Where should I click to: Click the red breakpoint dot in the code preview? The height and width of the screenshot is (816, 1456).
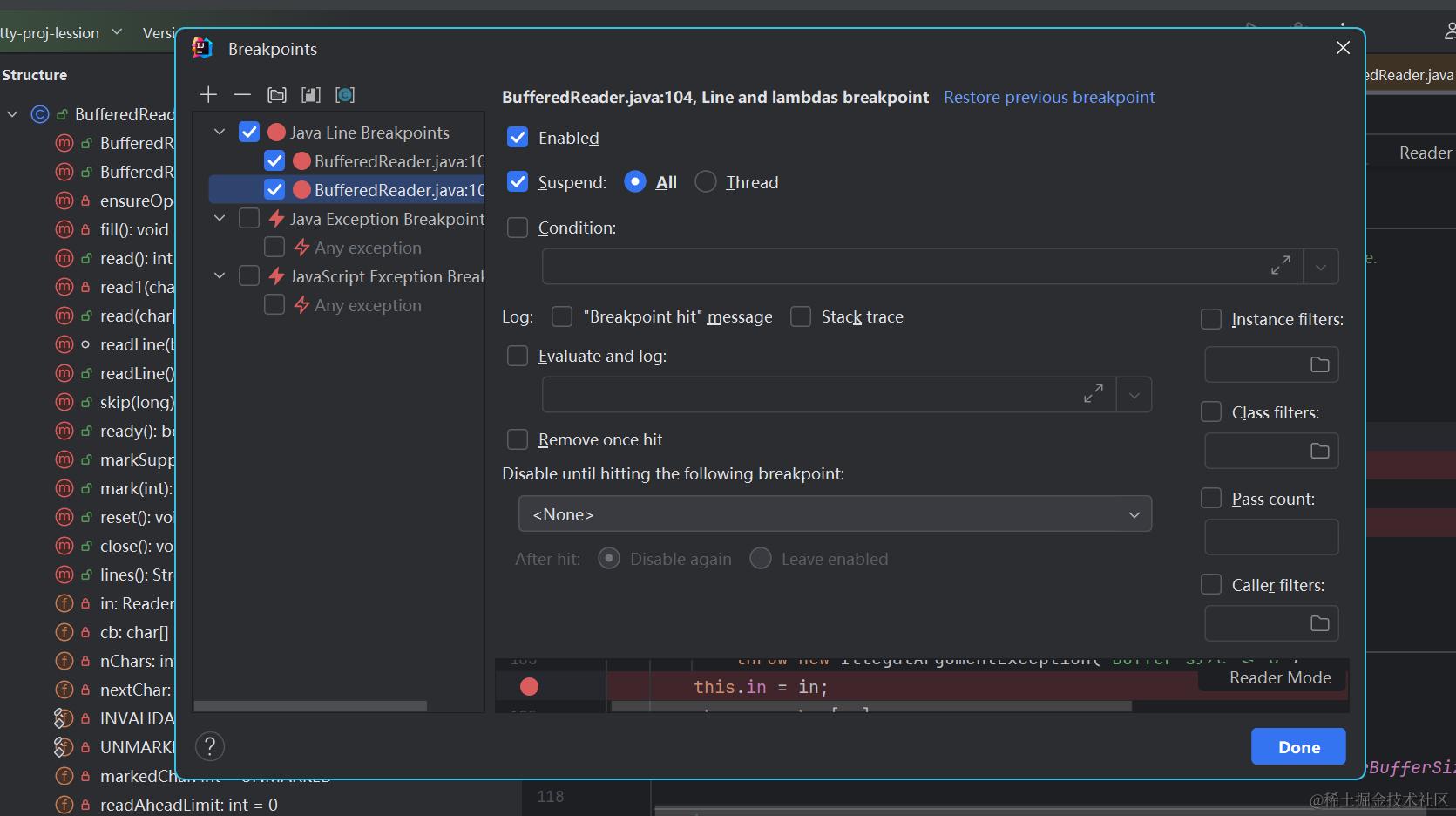529,687
